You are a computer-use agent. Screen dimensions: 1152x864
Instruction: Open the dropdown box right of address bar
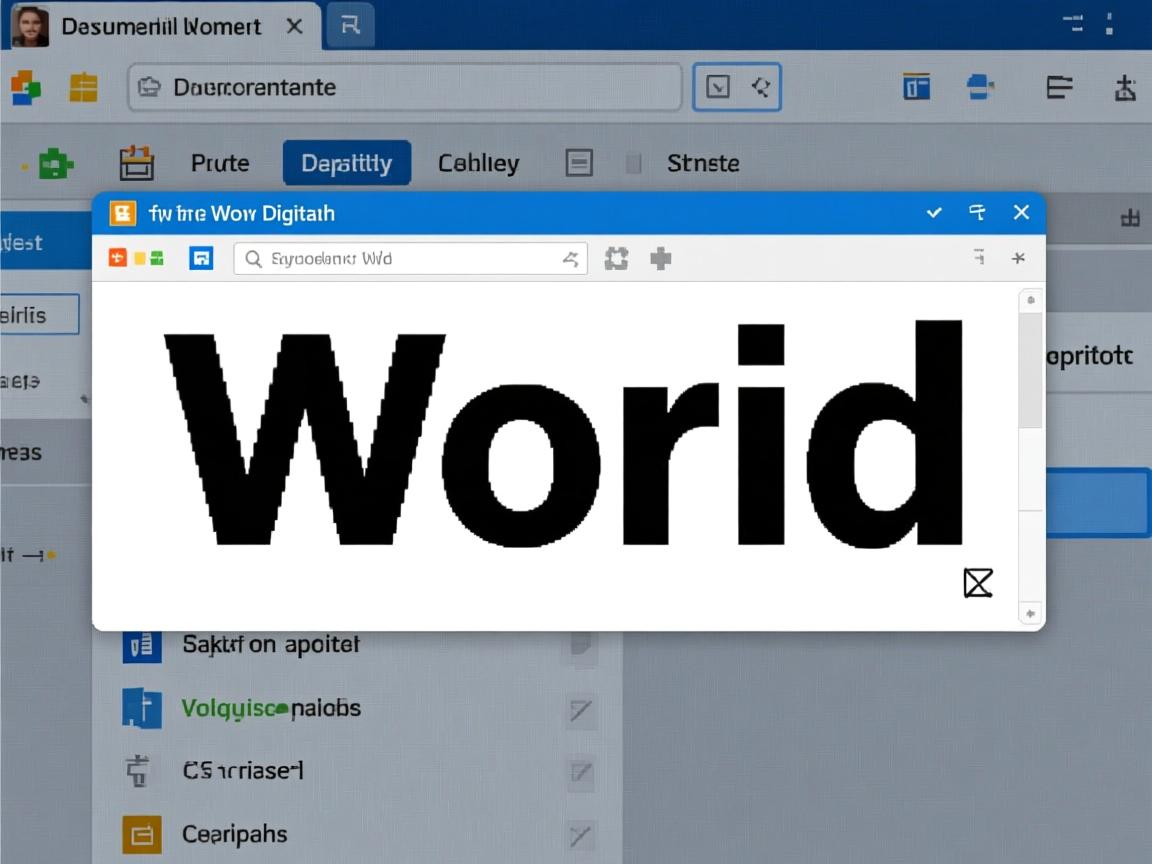point(736,88)
